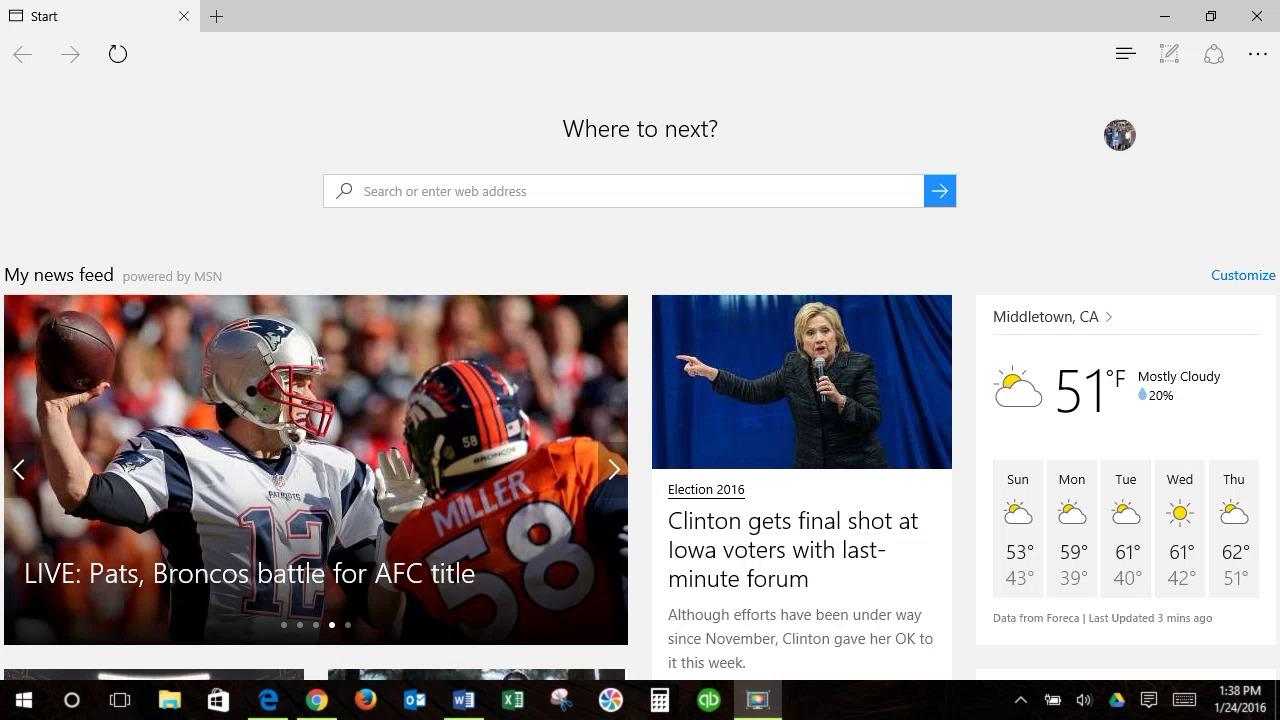The width and height of the screenshot is (1280, 720).
Task: Open the Windows Store taskbar icon
Action: point(218,700)
